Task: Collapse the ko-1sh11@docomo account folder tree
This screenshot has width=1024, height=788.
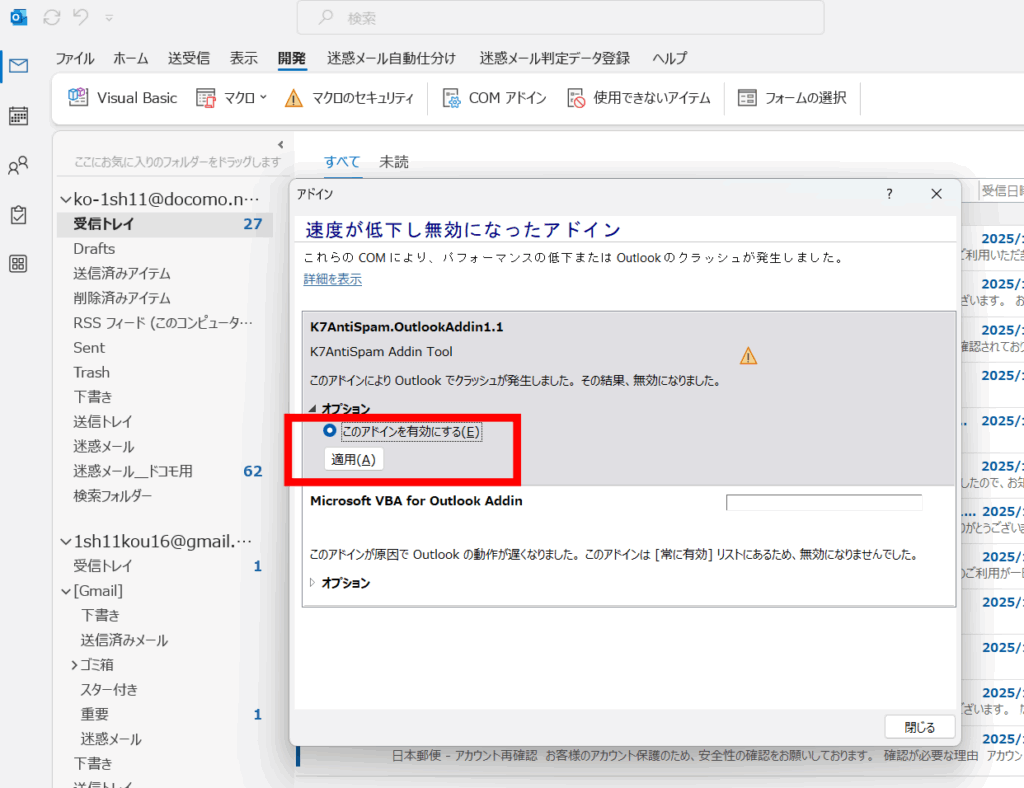Action: coord(65,199)
